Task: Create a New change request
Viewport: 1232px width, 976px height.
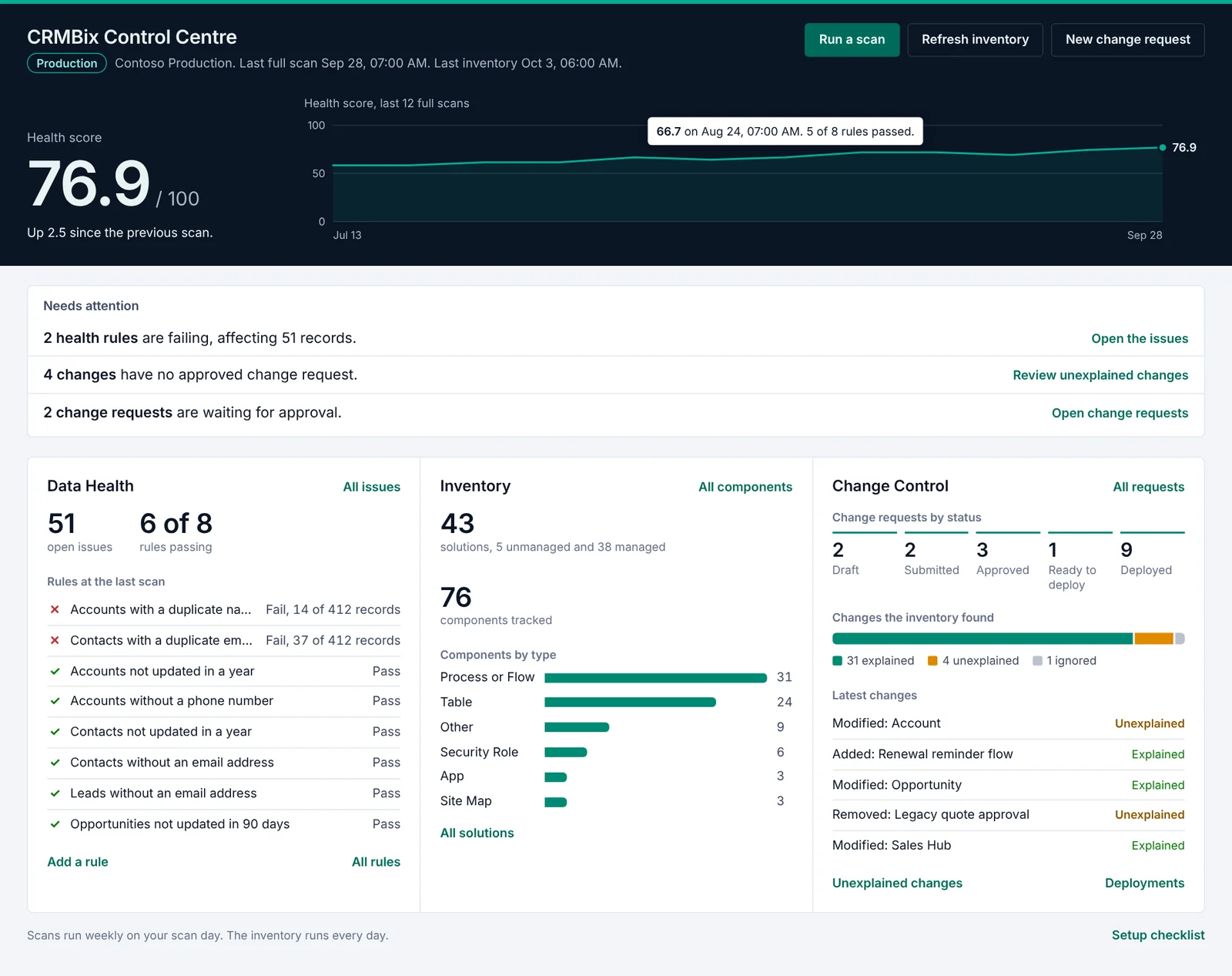Action: click(x=1127, y=39)
